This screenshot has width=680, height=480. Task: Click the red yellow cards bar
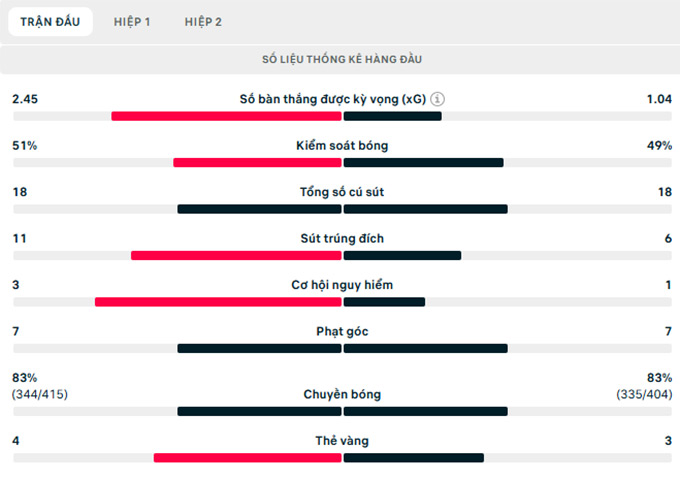pyautogui.click(x=247, y=458)
